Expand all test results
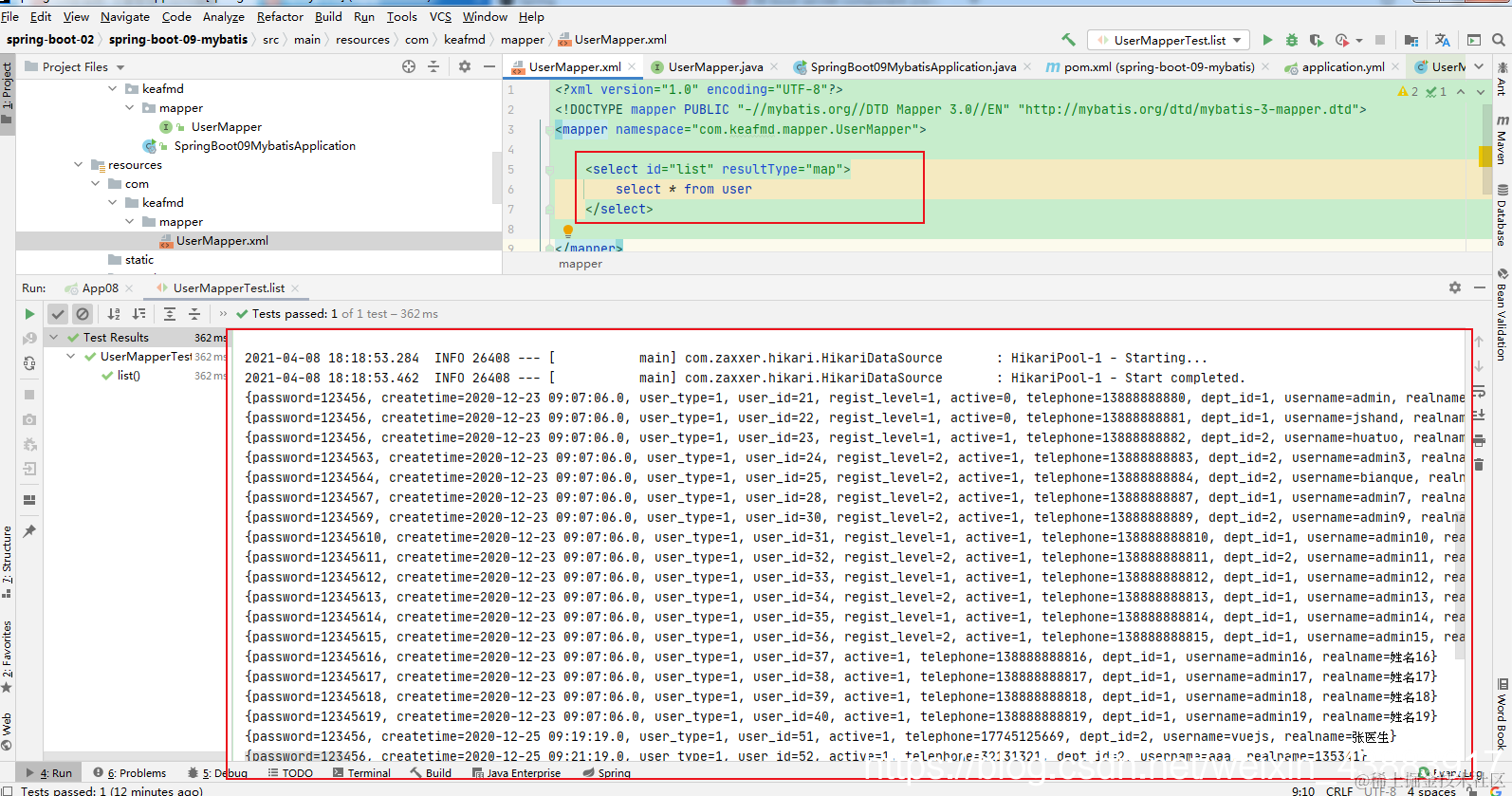Viewport: 1512px width, 796px height. pos(170,314)
